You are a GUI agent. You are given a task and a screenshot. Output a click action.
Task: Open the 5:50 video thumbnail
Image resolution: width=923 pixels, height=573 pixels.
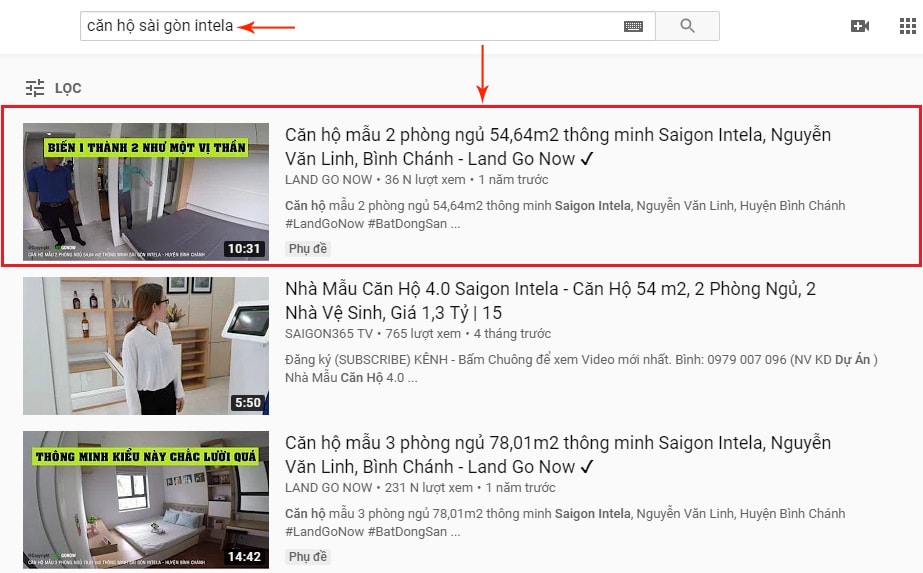pos(146,346)
